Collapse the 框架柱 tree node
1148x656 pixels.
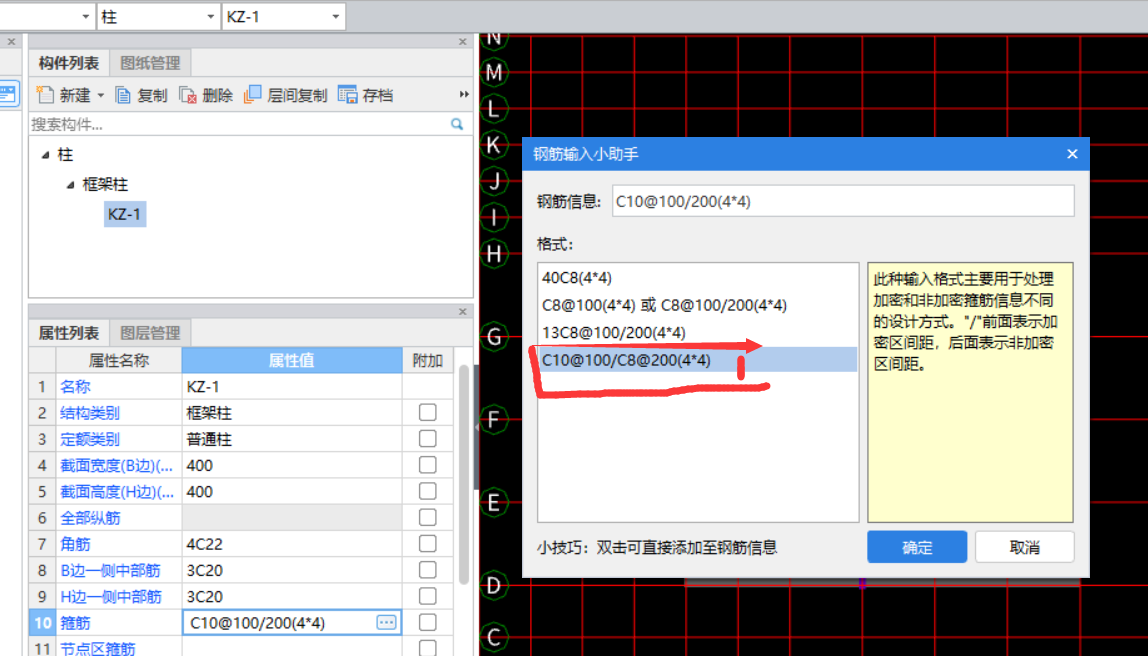pos(70,184)
